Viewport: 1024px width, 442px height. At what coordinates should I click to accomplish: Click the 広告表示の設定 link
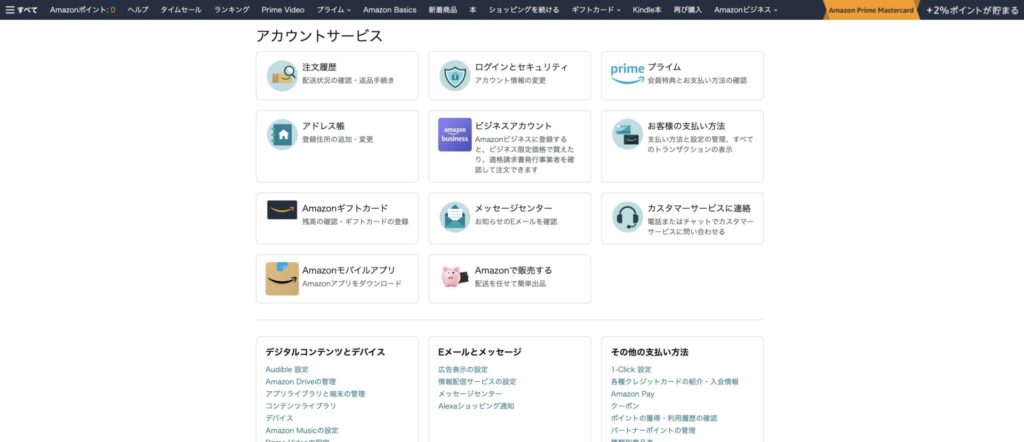pos(463,370)
